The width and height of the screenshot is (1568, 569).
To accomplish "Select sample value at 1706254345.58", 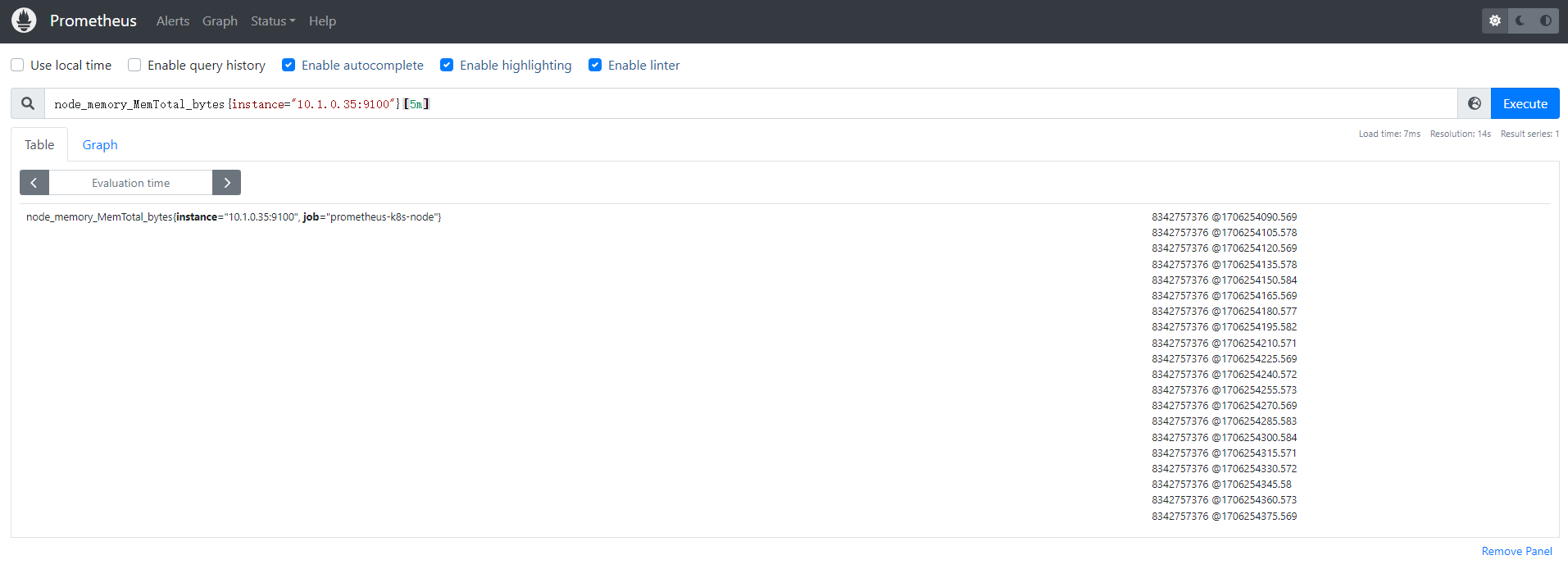I will pos(1221,485).
